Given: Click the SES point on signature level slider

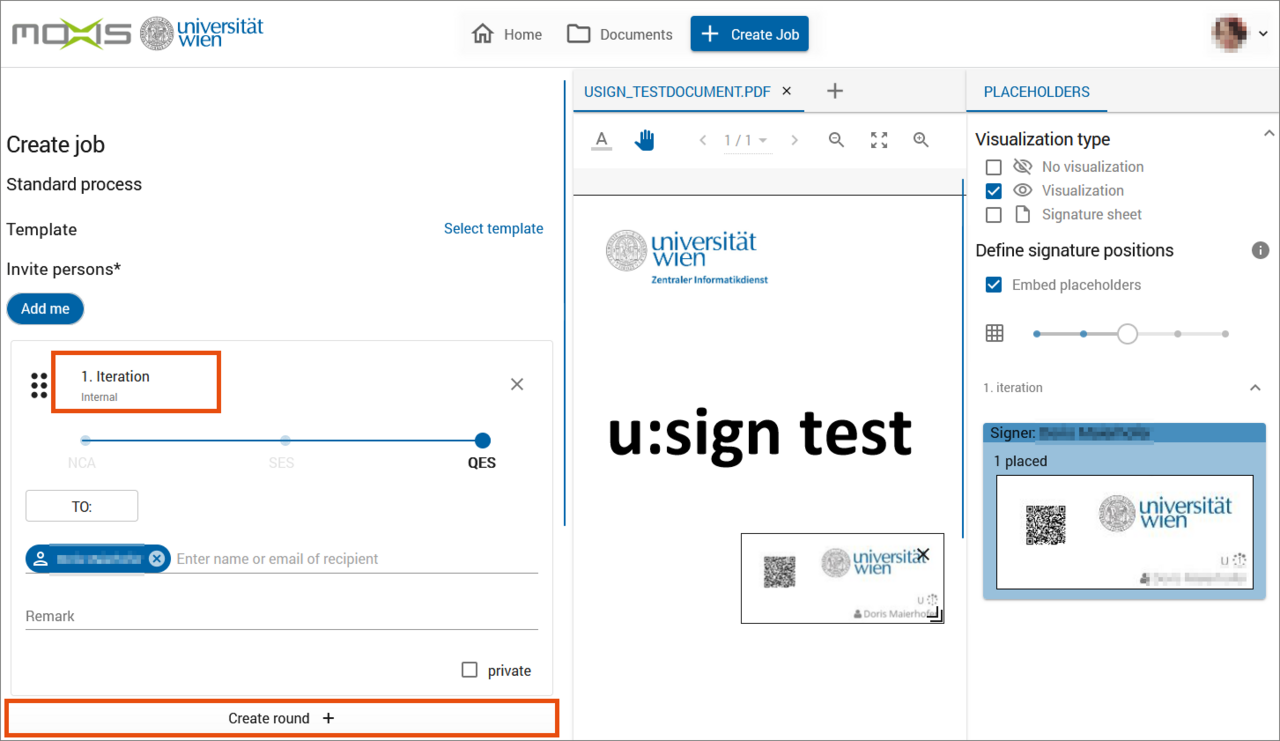Looking at the screenshot, I should click(285, 441).
